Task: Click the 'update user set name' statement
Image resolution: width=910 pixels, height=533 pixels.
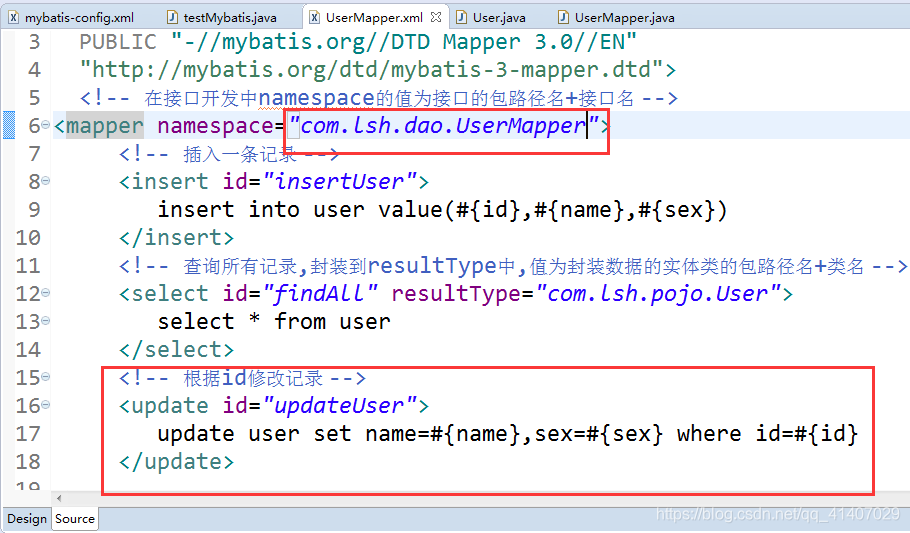Action: (508, 434)
